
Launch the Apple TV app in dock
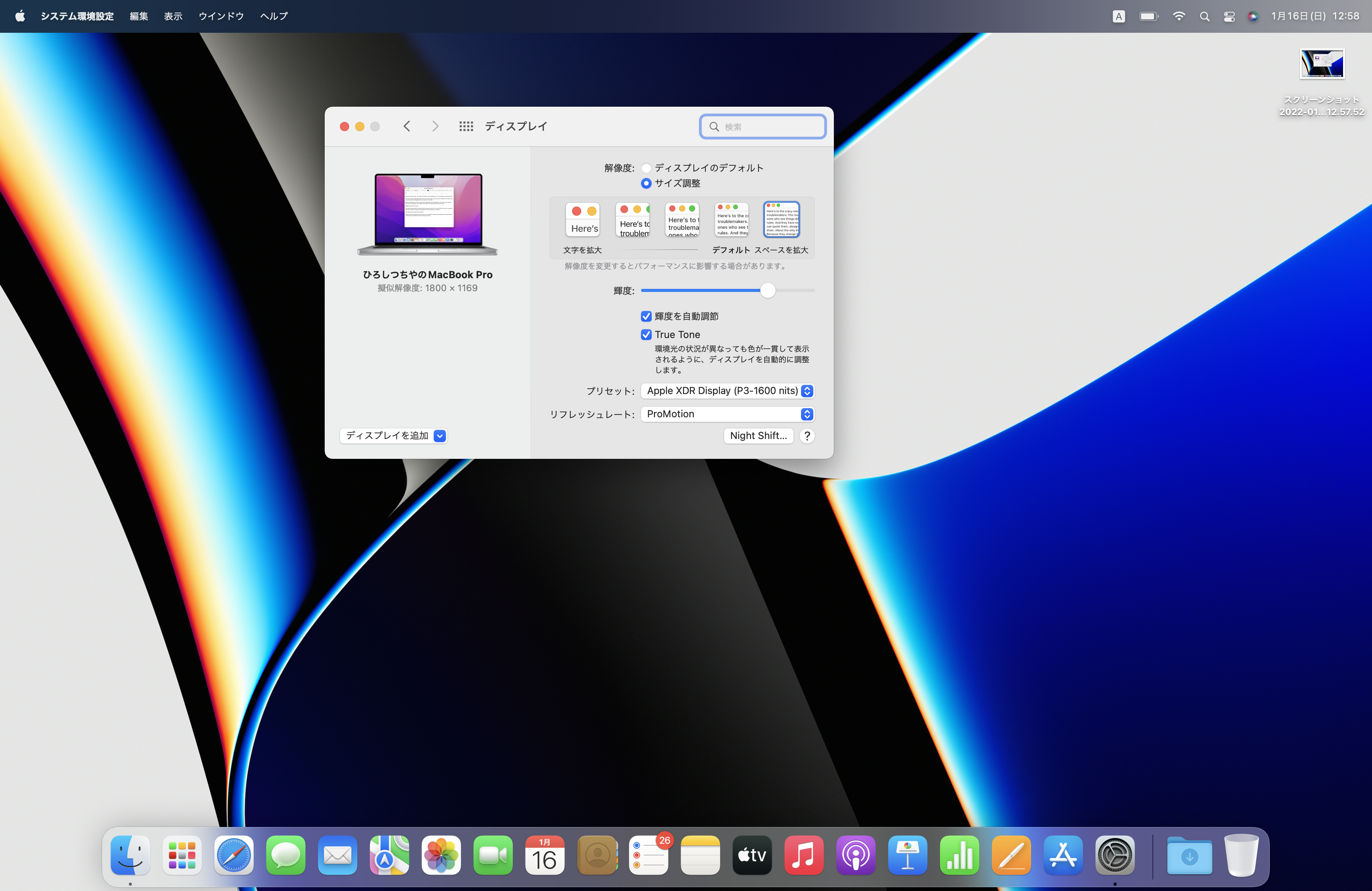(752, 855)
